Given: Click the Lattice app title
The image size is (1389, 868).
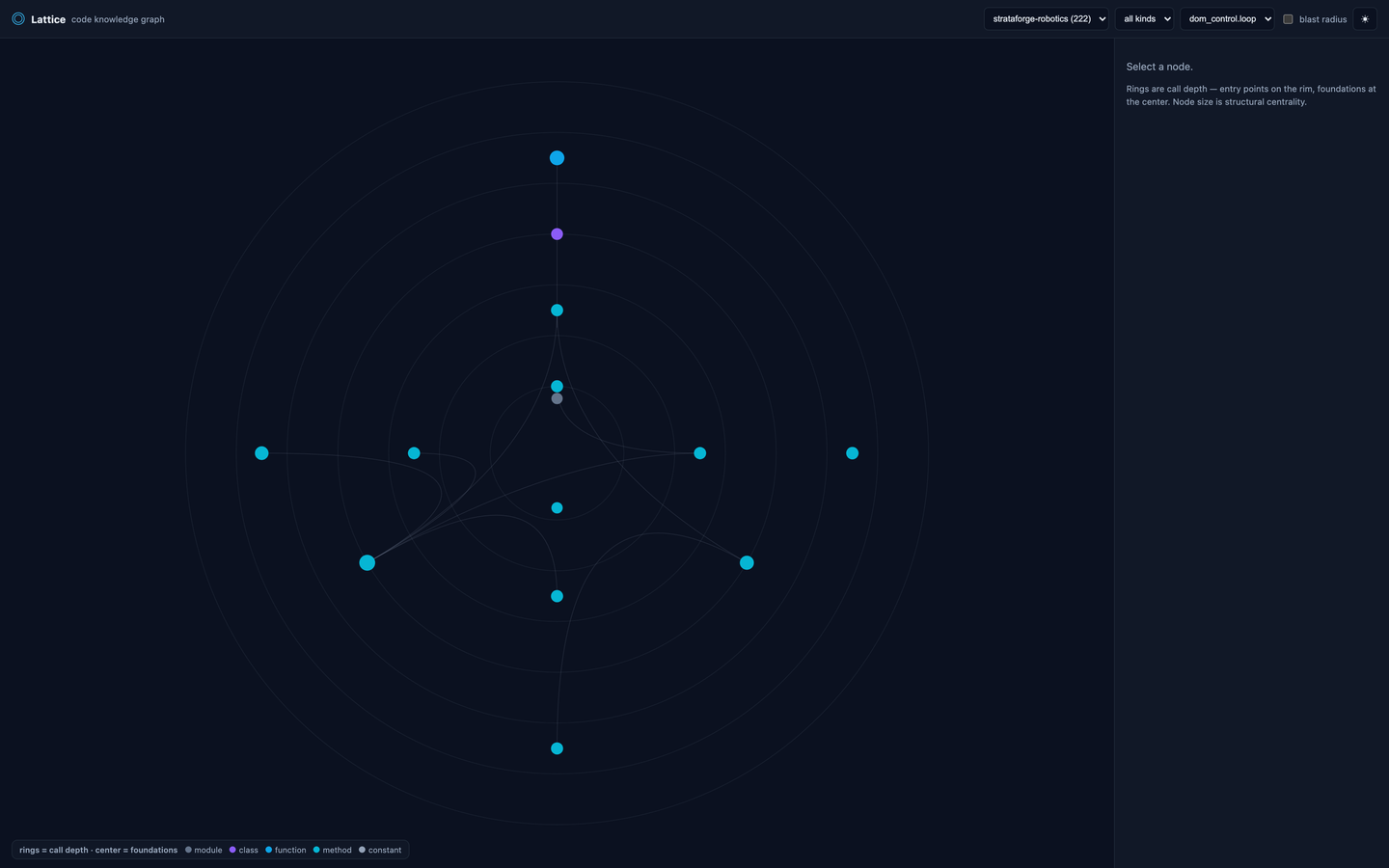Looking at the screenshot, I should (48, 19).
